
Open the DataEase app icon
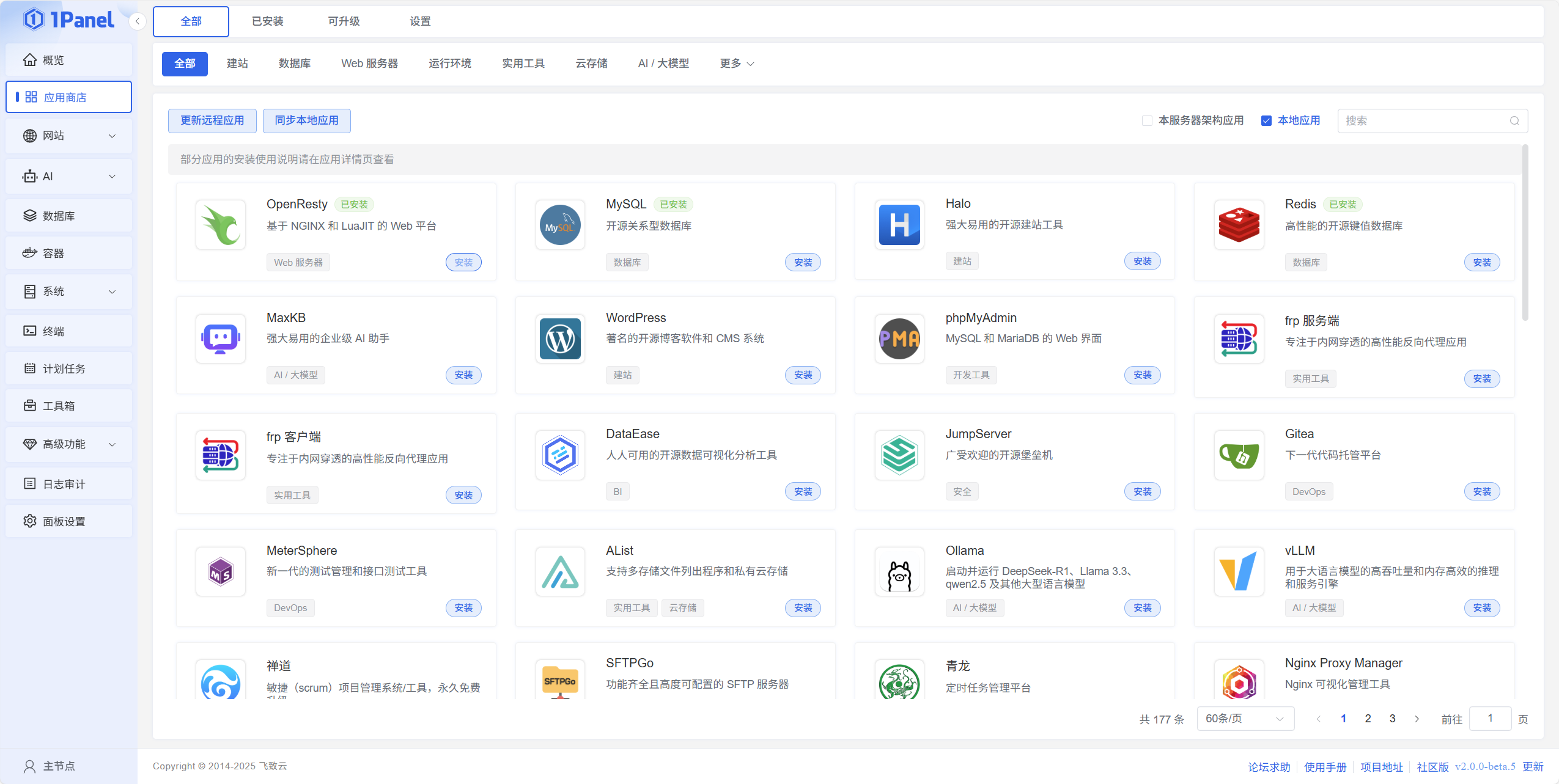(x=560, y=455)
